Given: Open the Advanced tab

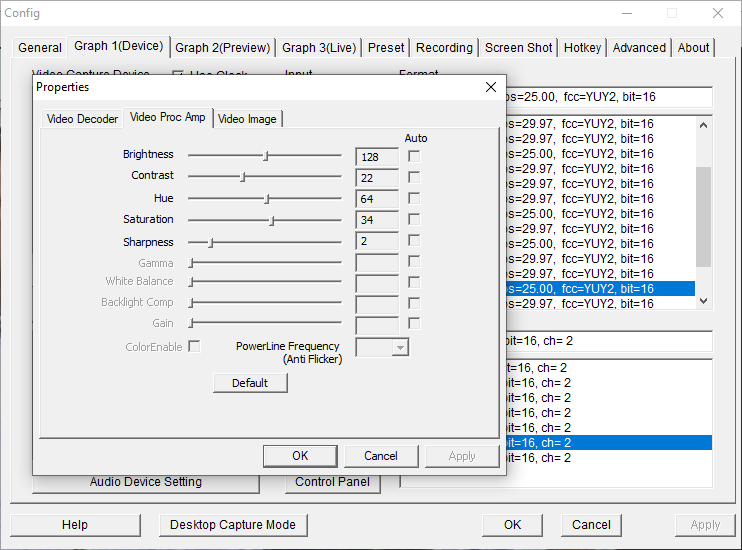Looking at the screenshot, I should (x=639, y=48).
